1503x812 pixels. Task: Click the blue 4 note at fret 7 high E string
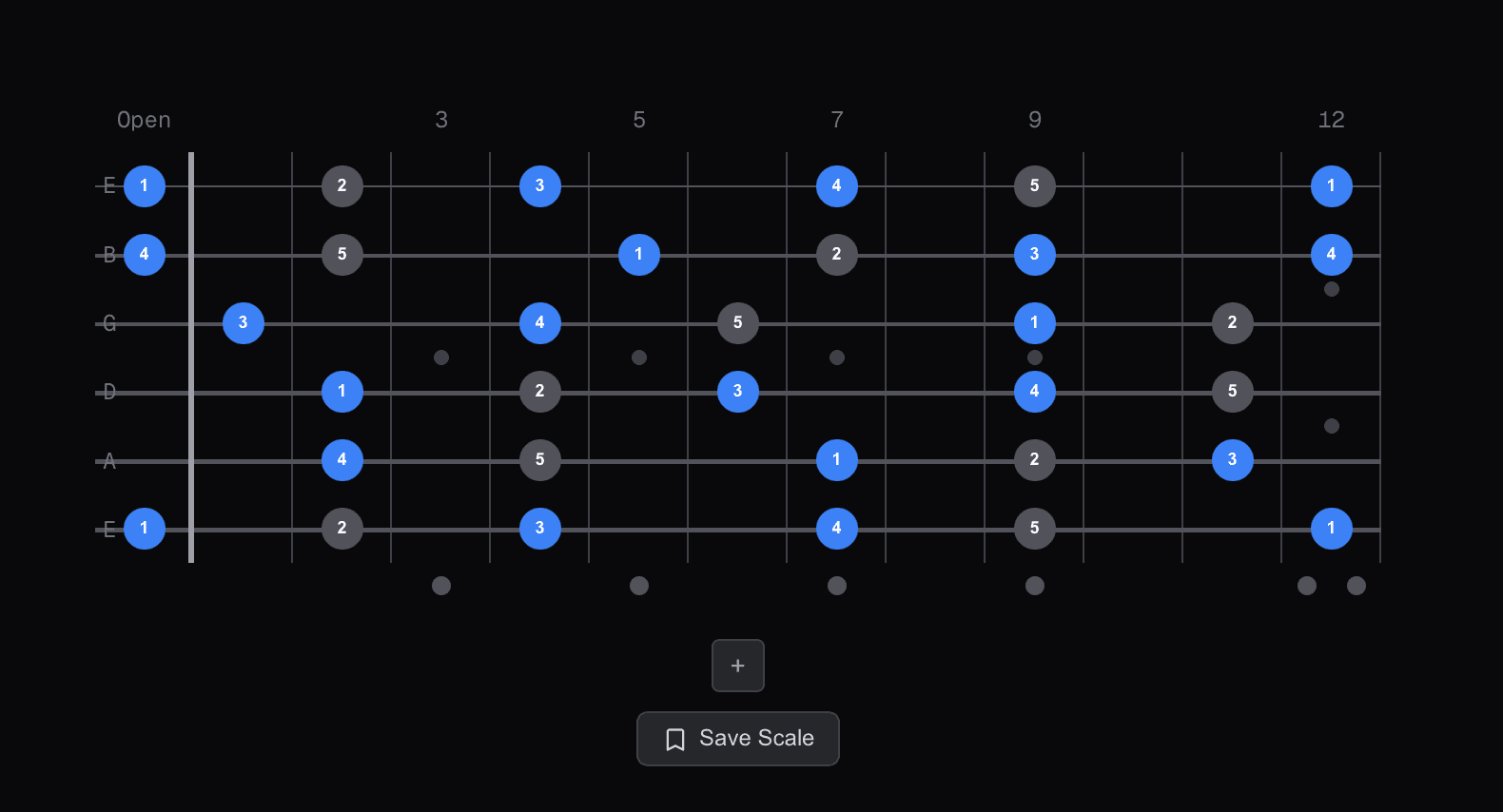pos(836,185)
